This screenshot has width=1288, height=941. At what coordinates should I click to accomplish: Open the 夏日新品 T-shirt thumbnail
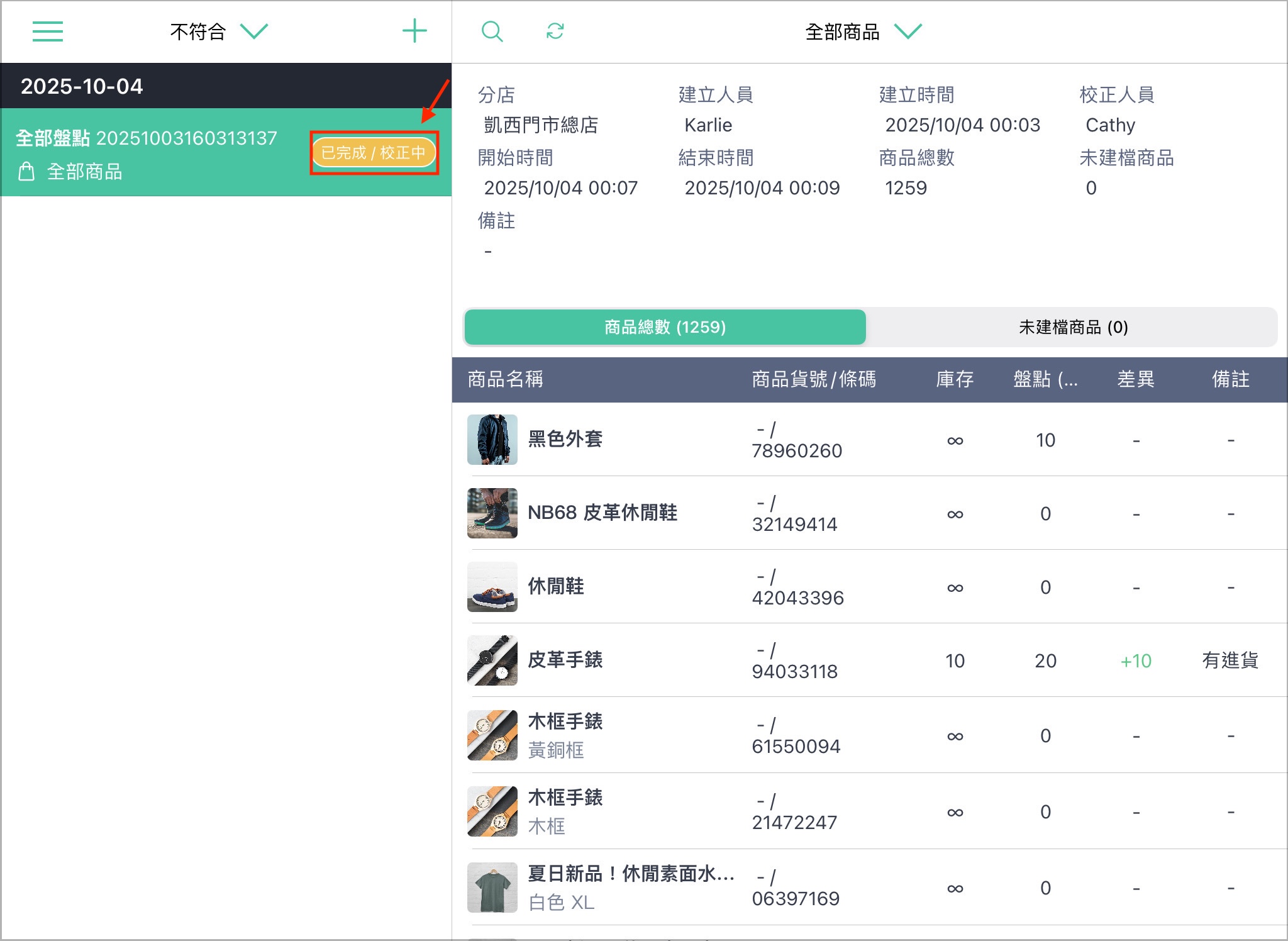coord(492,888)
